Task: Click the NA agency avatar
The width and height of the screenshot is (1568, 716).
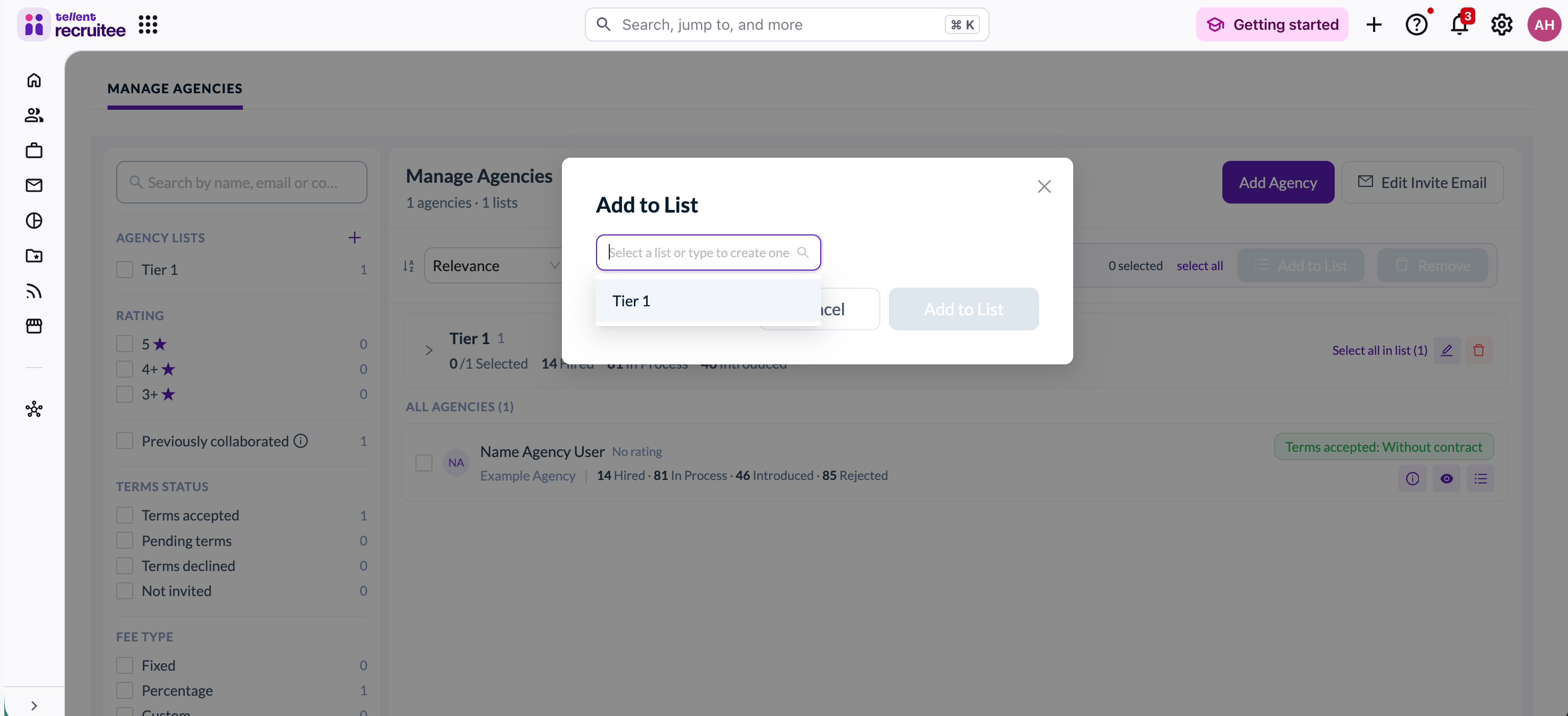Action: point(456,463)
